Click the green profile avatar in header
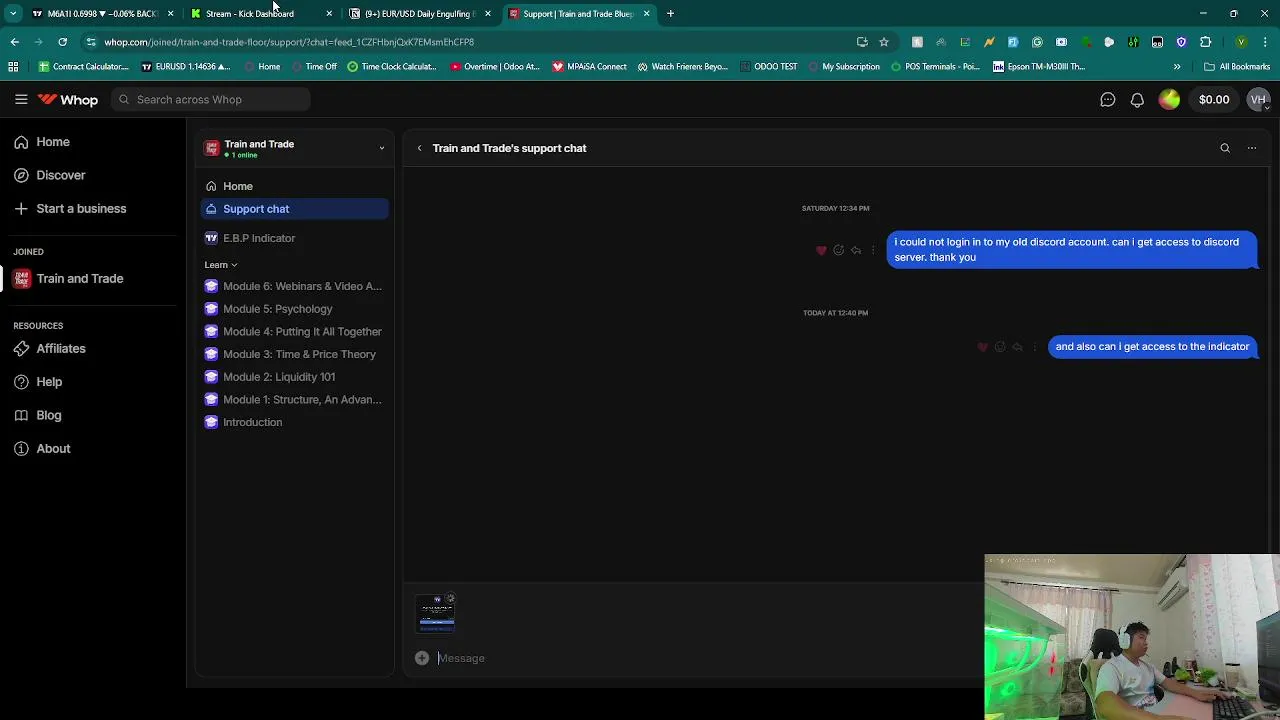 pos(1169,99)
